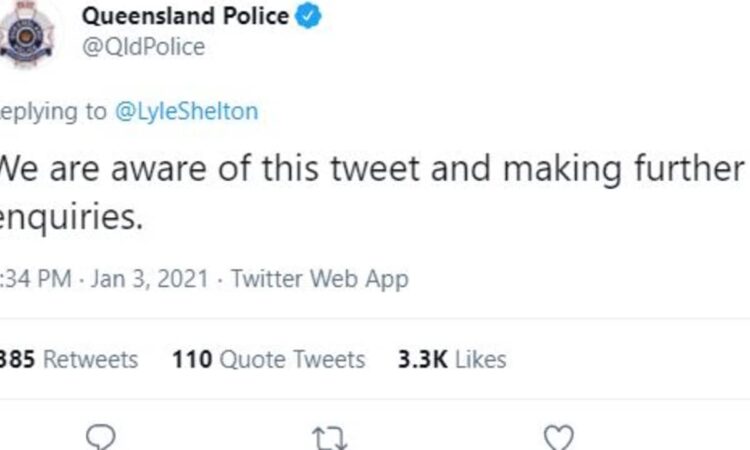Viewport: 750px width, 450px height.
Task: Like the tweet with heart icon
Action: tap(559, 438)
